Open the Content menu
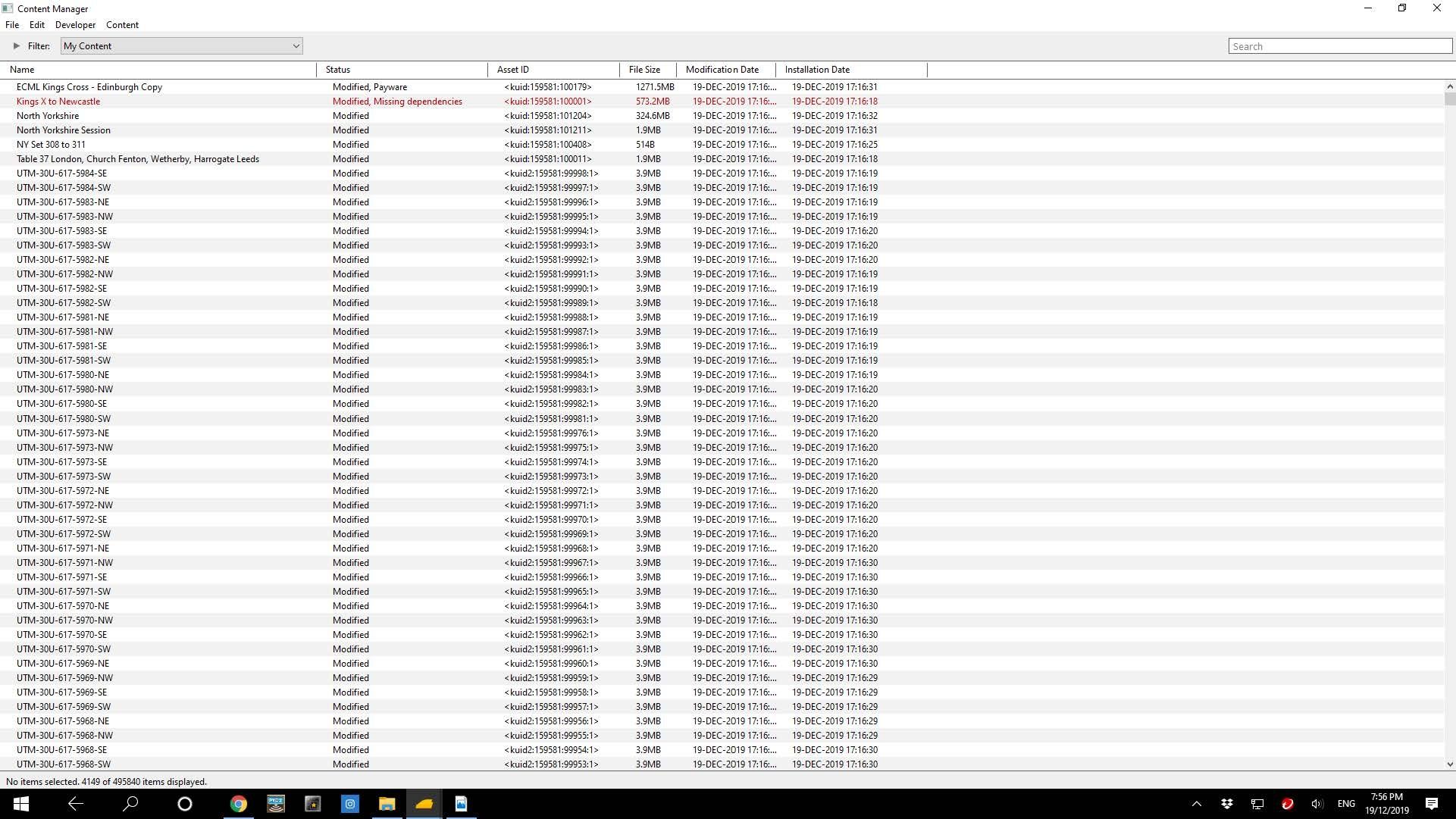This screenshot has height=819, width=1456. click(122, 25)
